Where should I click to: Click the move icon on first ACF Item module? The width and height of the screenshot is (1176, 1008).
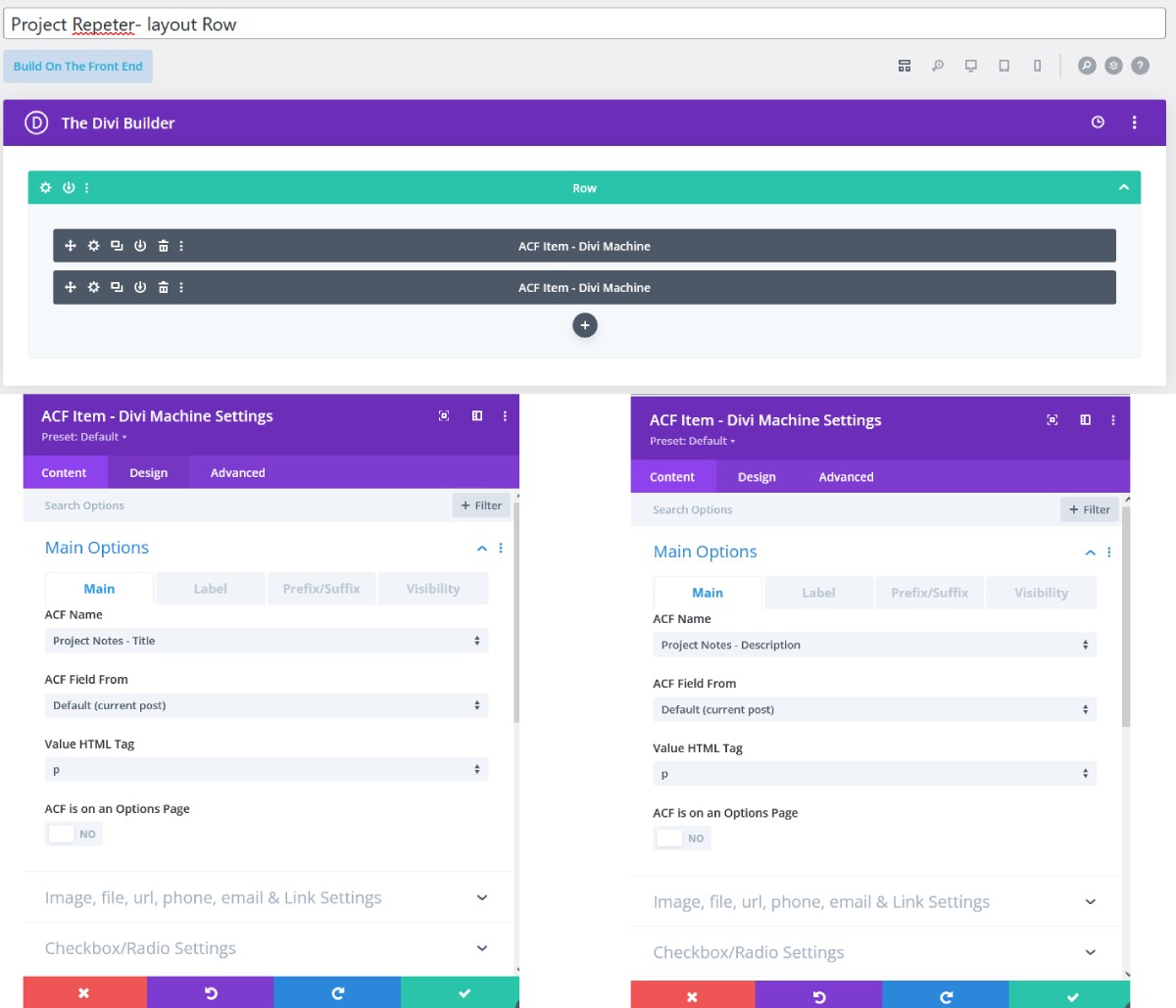pos(71,246)
